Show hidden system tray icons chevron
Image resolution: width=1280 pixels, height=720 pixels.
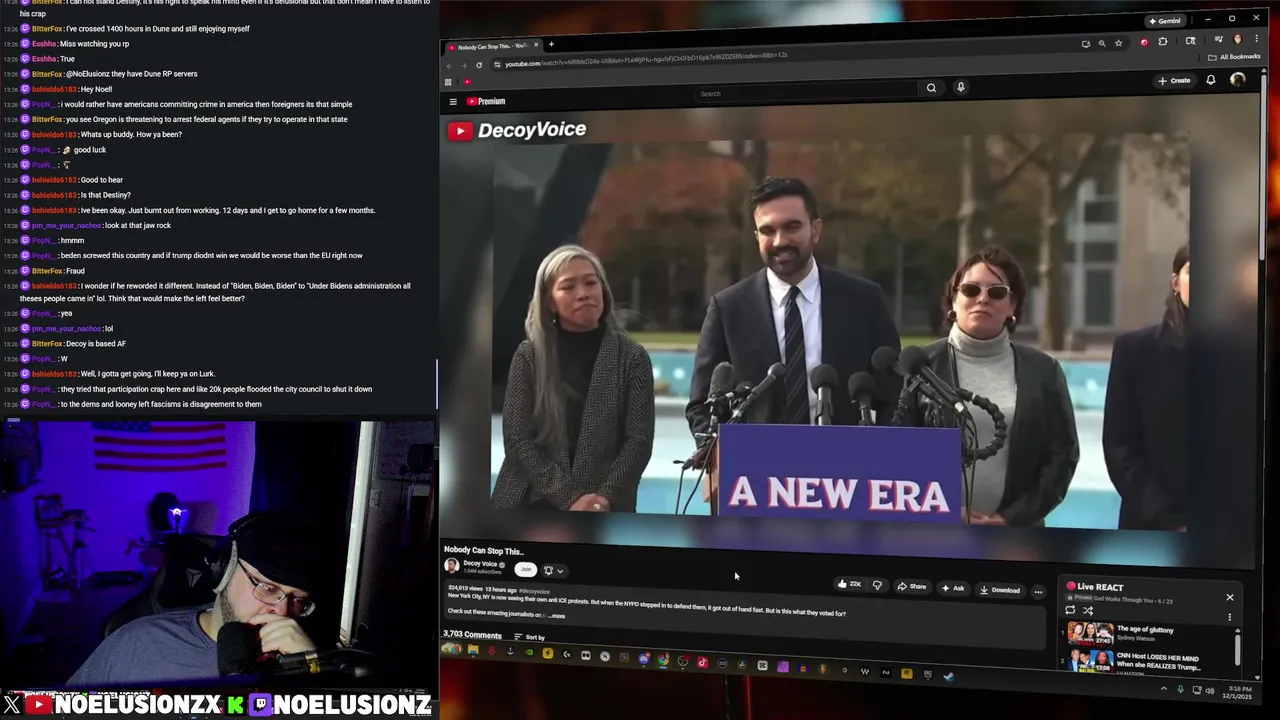[1163, 688]
